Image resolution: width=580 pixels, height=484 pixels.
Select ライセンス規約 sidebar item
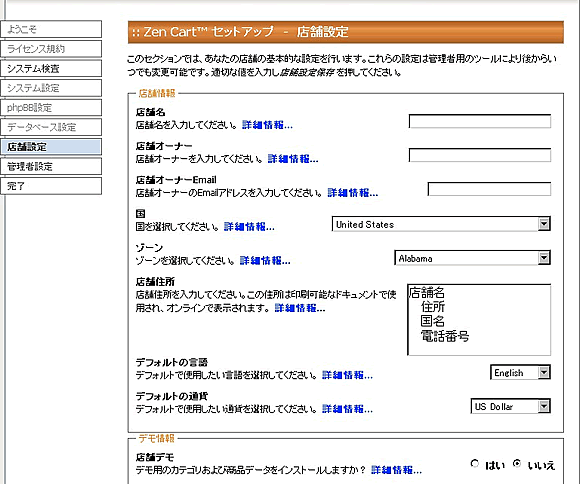coord(51,49)
